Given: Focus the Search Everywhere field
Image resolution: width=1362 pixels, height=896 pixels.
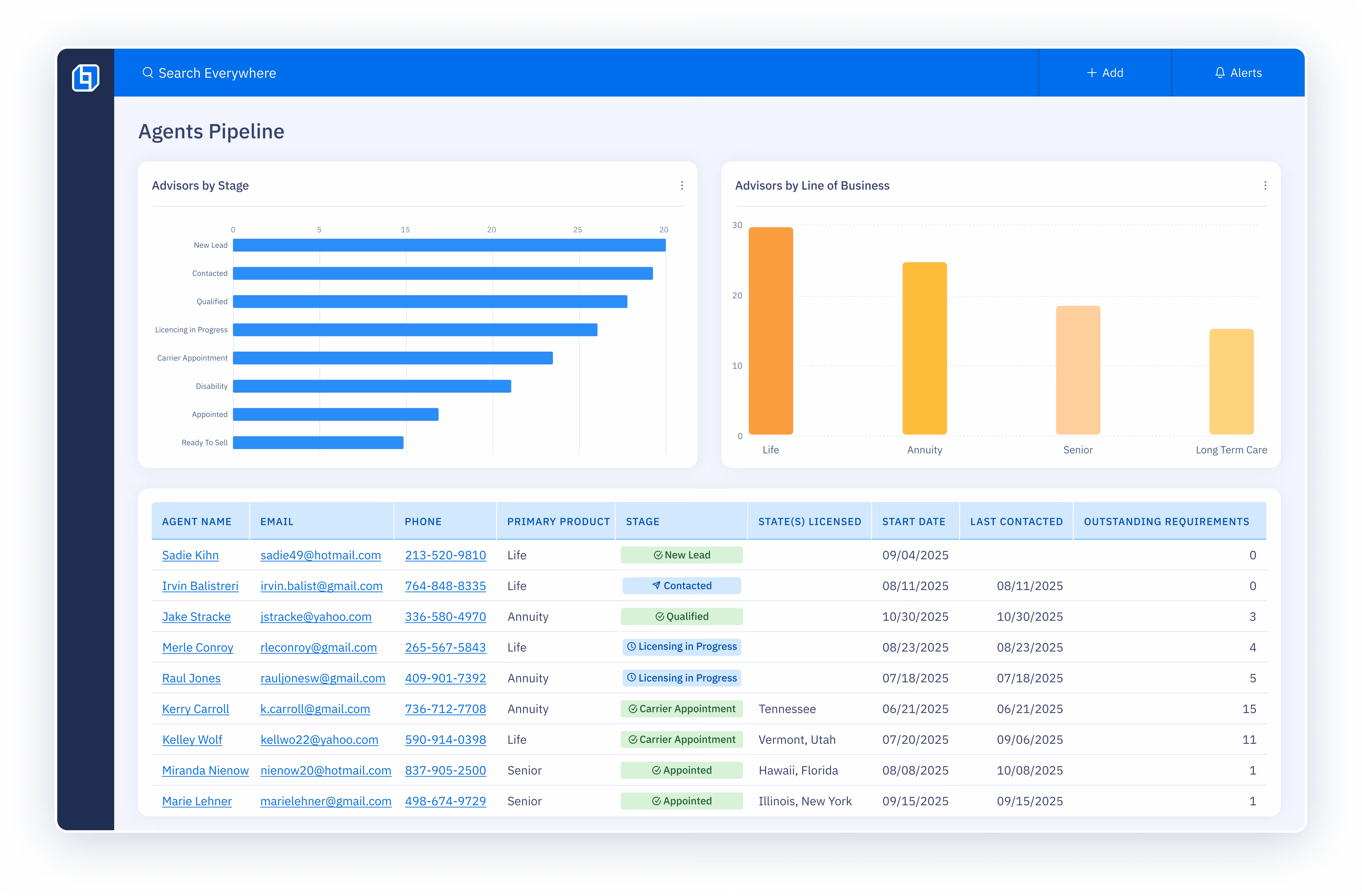Looking at the screenshot, I should pyautogui.click(x=218, y=73).
